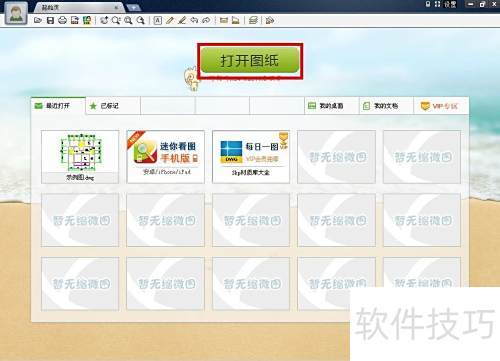Select the line marker pen tool
This screenshot has height=361, width=500.
click(x=182, y=21)
